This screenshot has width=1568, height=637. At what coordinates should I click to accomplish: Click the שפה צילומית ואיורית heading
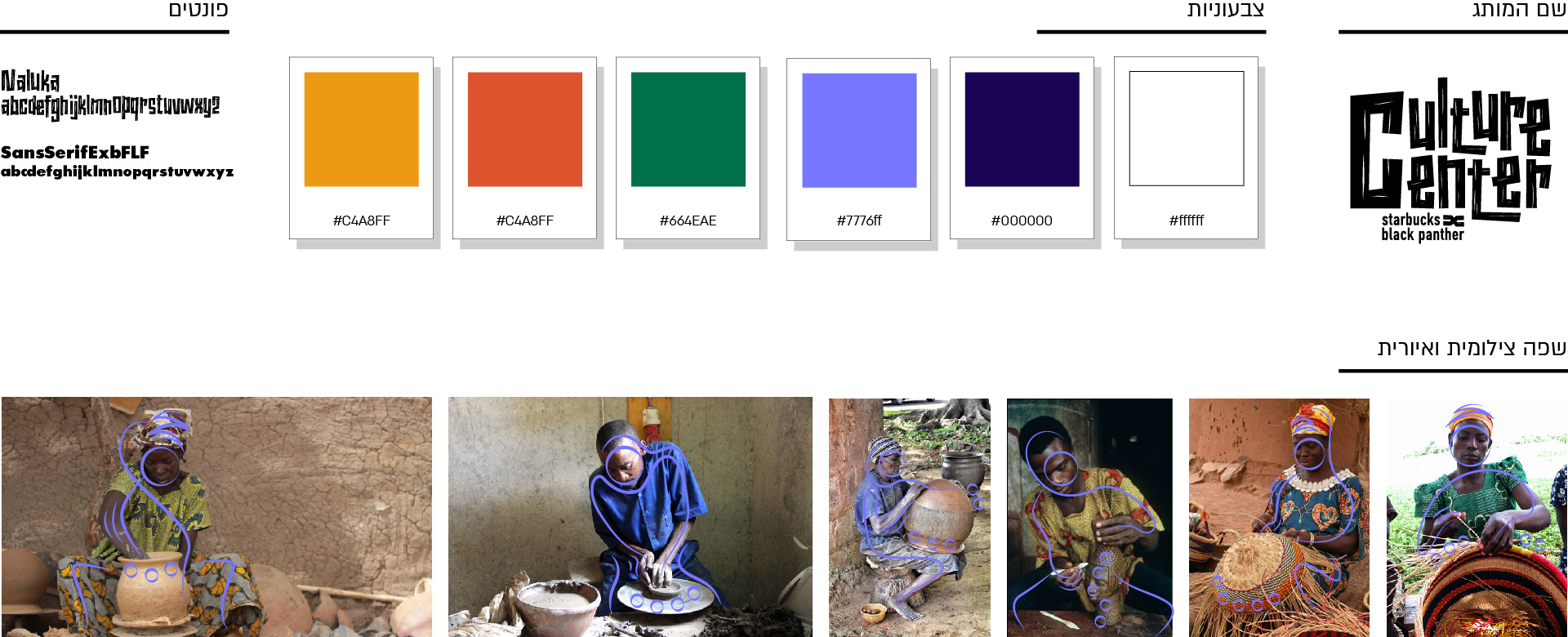[1472, 348]
